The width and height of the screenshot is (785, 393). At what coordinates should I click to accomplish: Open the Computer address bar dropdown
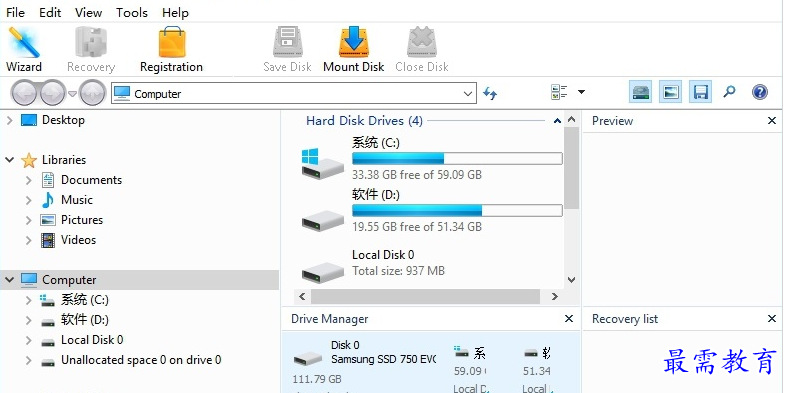468,94
